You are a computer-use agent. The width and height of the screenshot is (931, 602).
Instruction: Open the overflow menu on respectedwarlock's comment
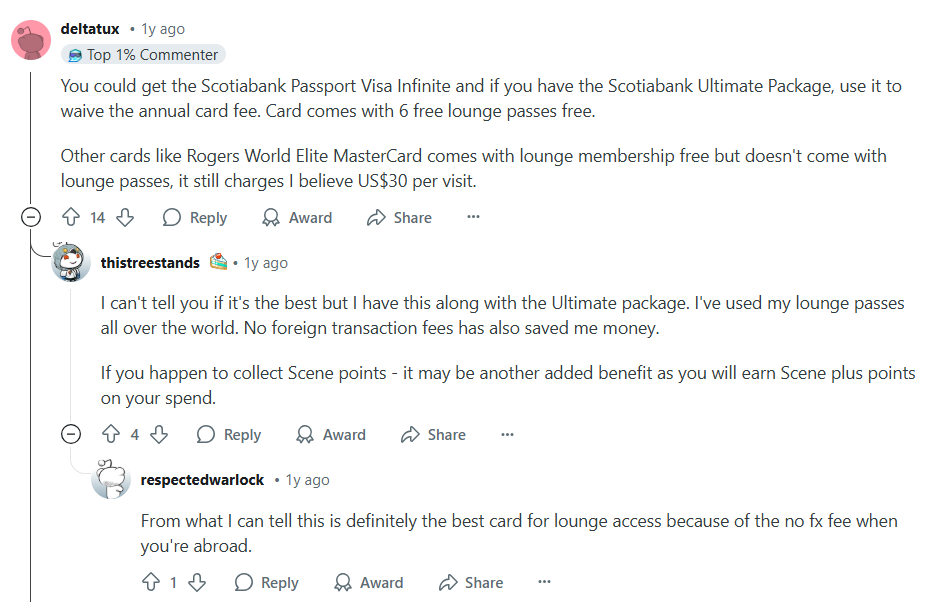click(544, 581)
